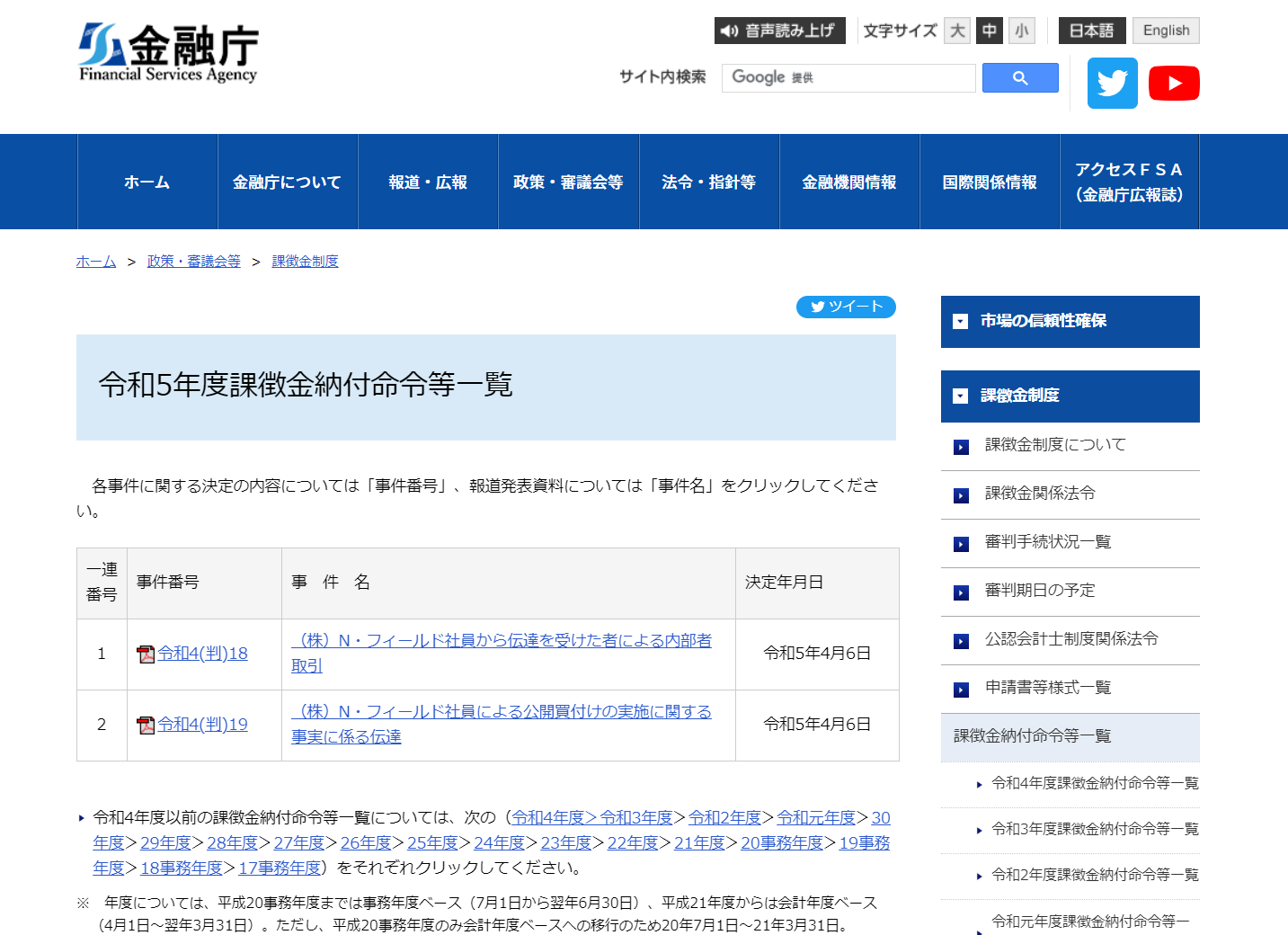The image size is (1288, 935).
Task: Open PDF icon beside 令和4(判)19
Action: click(146, 725)
